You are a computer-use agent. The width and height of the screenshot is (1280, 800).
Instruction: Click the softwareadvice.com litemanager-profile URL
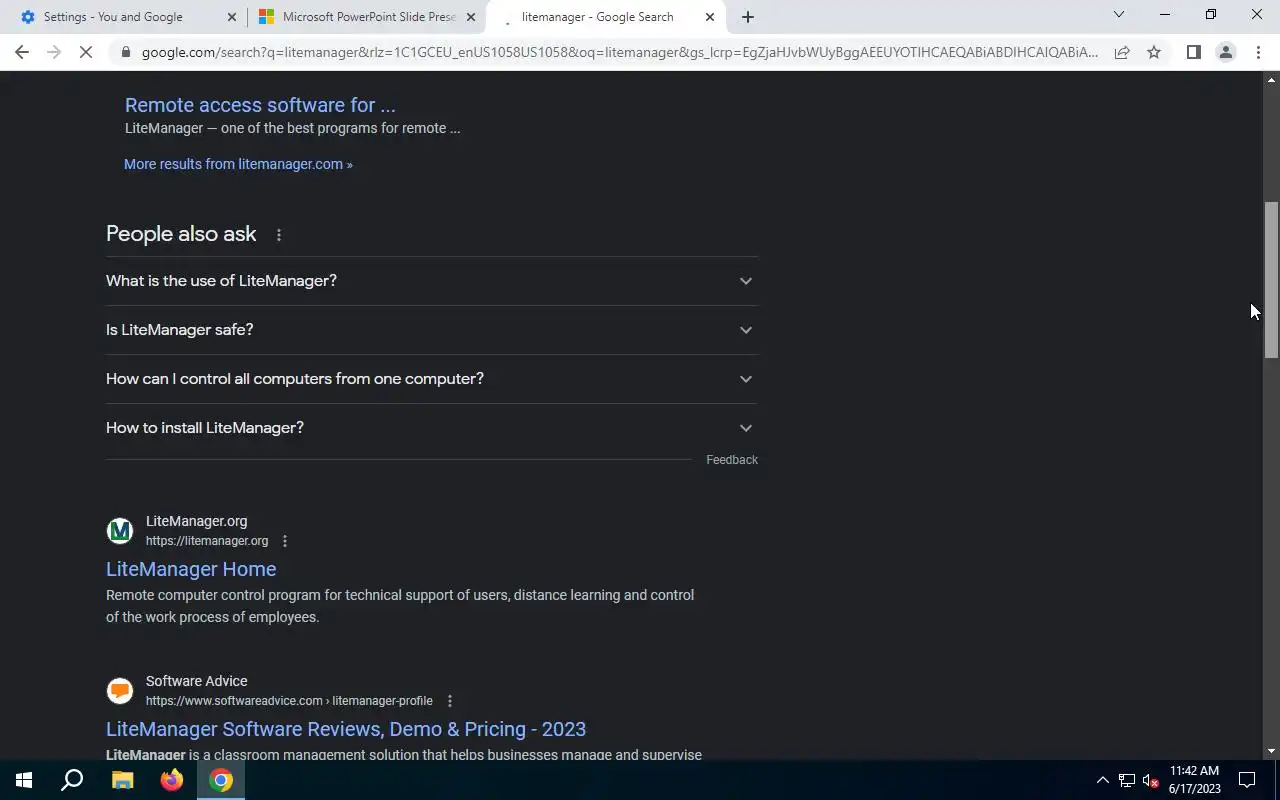[x=289, y=701]
